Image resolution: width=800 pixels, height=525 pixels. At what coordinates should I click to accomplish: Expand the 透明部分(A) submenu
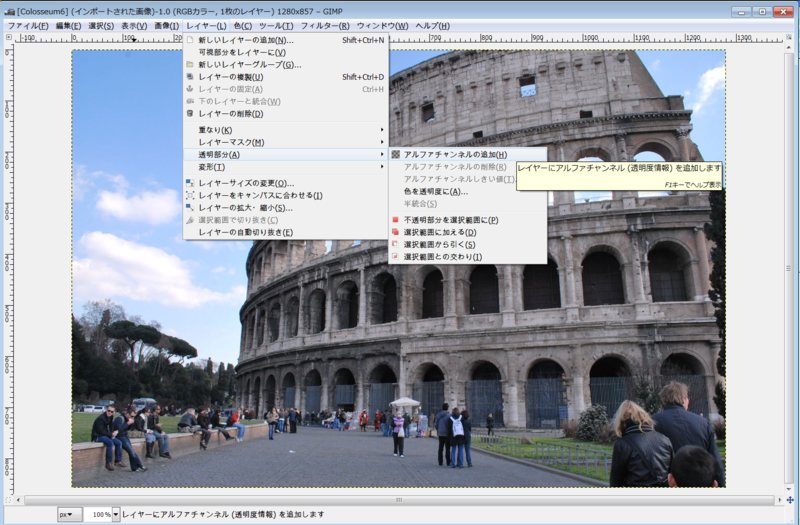(286, 154)
